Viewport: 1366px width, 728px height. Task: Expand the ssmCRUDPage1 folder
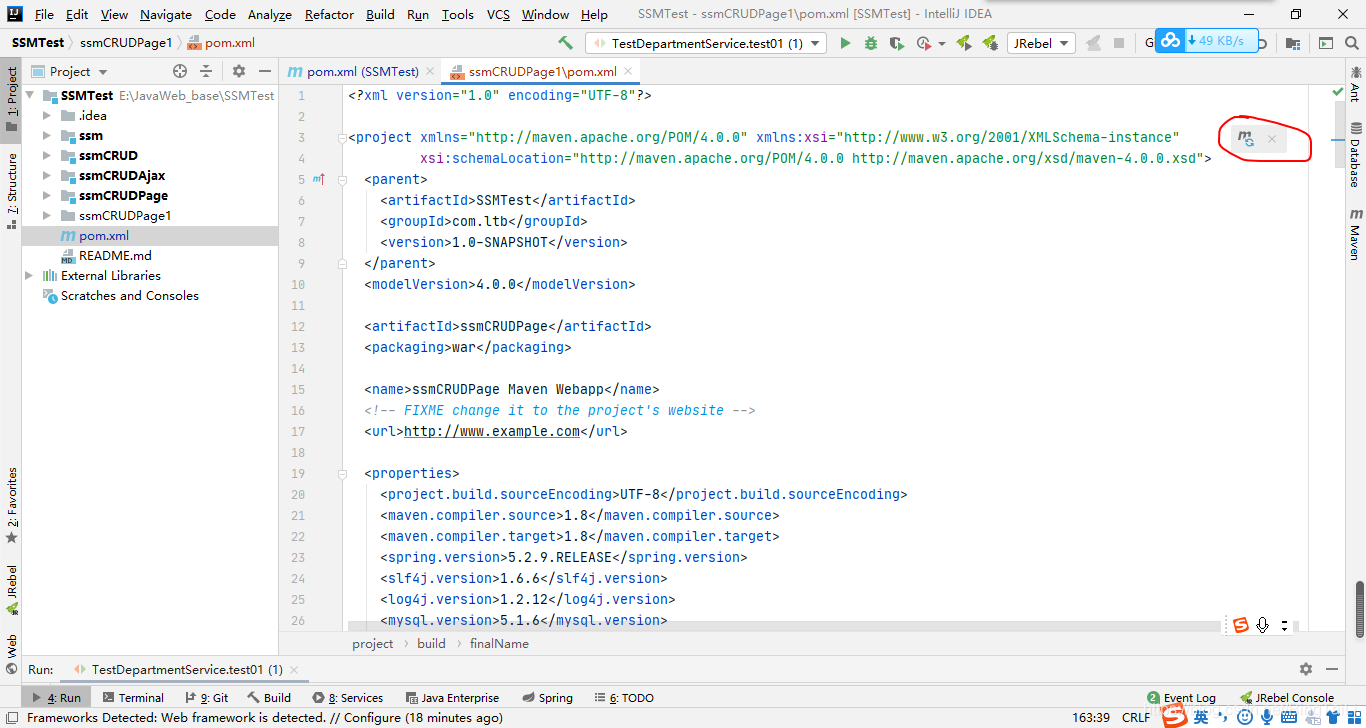[x=47, y=215]
